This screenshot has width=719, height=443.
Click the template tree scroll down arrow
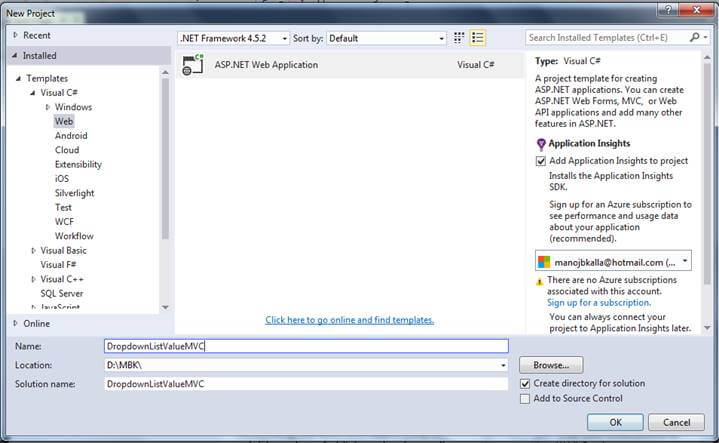166,307
